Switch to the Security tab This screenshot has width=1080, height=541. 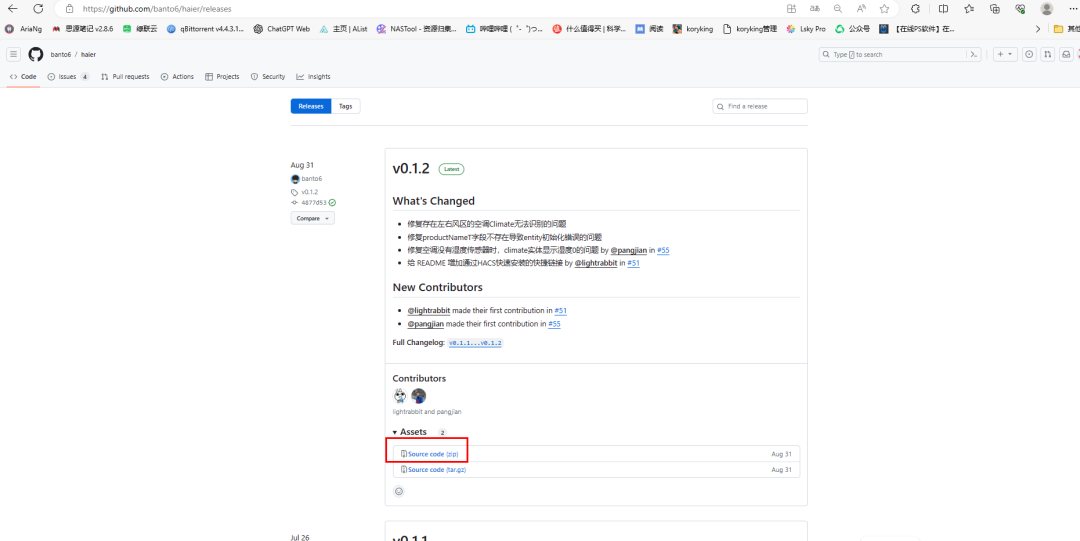coord(268,76)
